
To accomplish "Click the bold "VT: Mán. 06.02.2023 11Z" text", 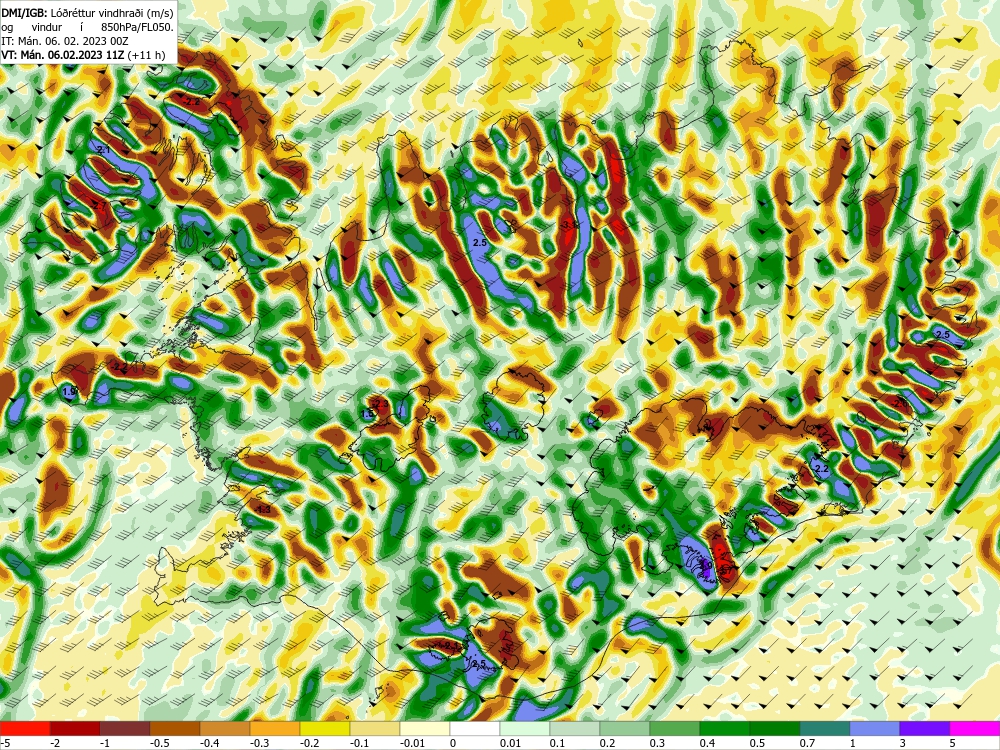I will (63, 55).
